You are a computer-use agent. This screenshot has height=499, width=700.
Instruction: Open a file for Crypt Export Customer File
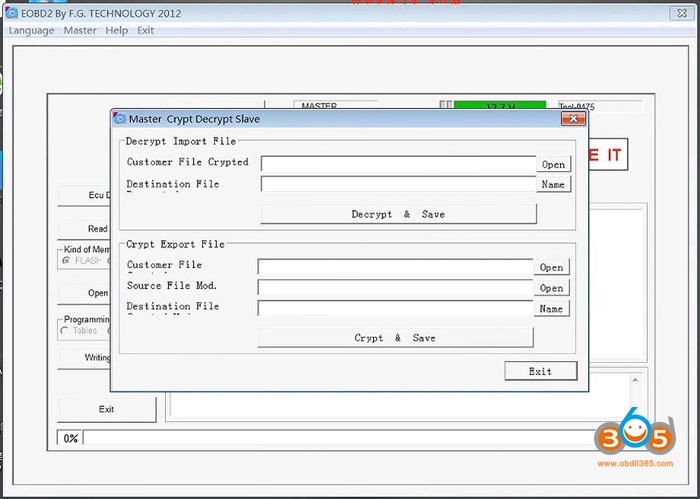[551, 267]
